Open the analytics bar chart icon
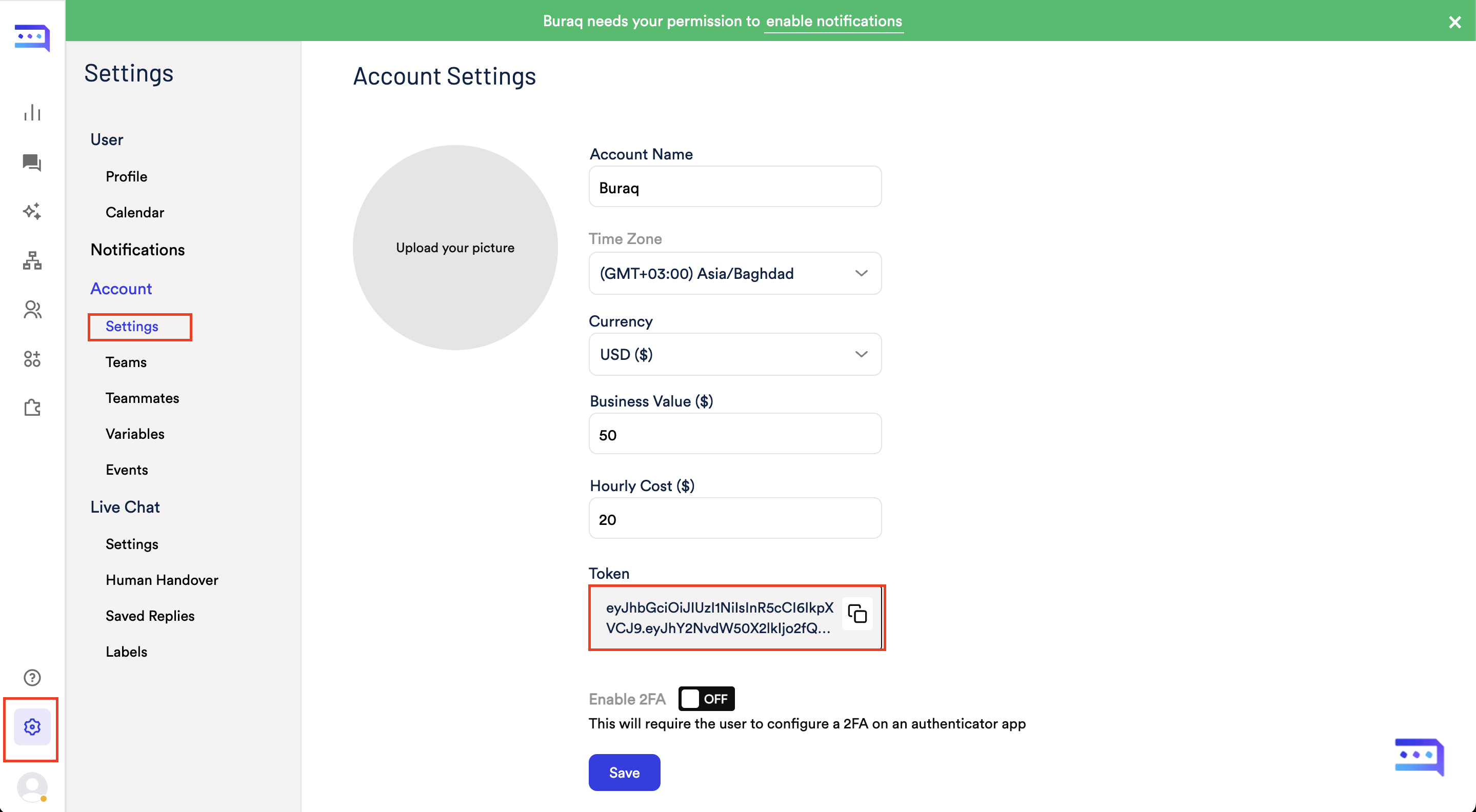 pos(32,113)
